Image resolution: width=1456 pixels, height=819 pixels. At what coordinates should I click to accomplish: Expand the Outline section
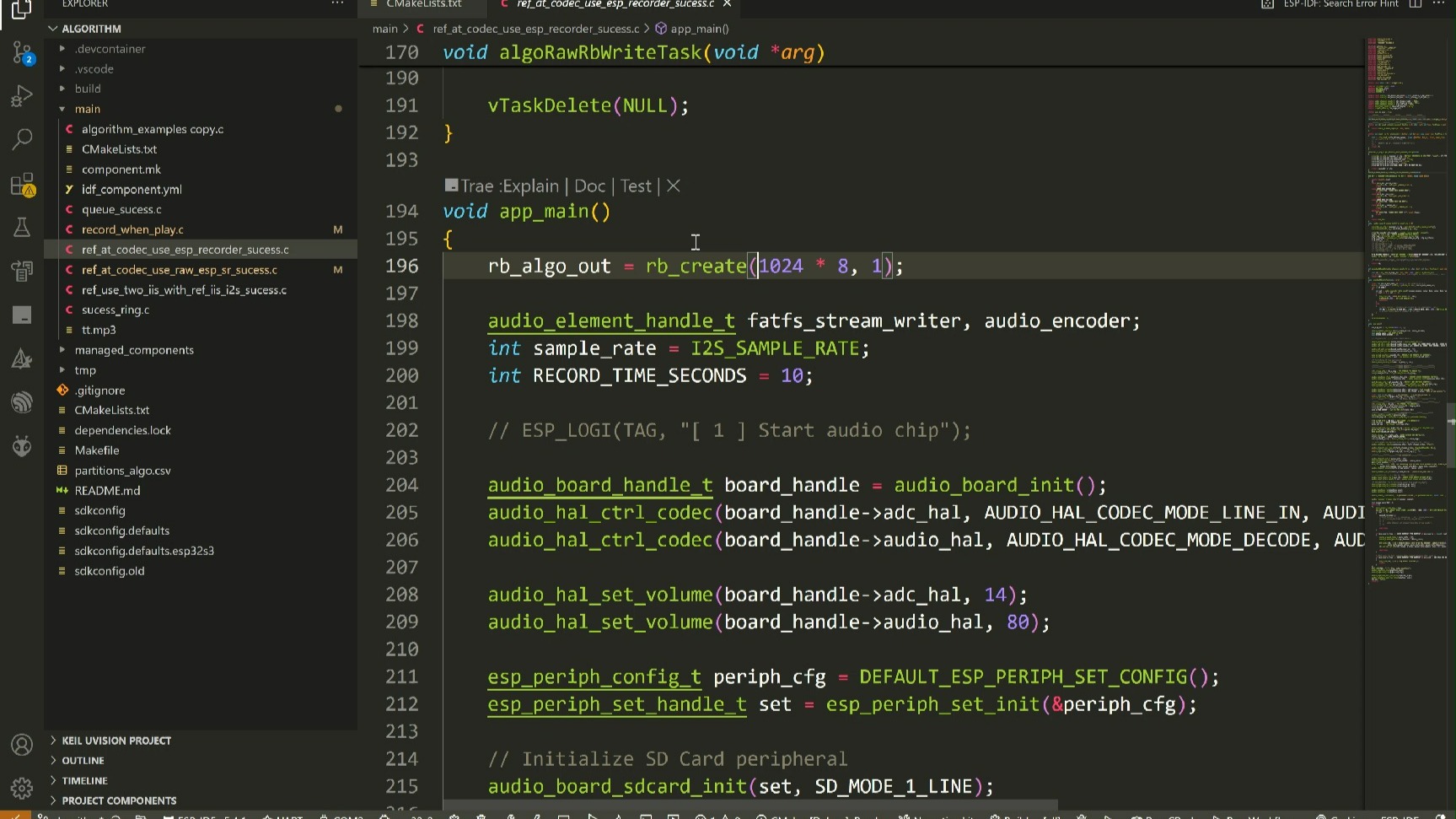coord(201,761)
